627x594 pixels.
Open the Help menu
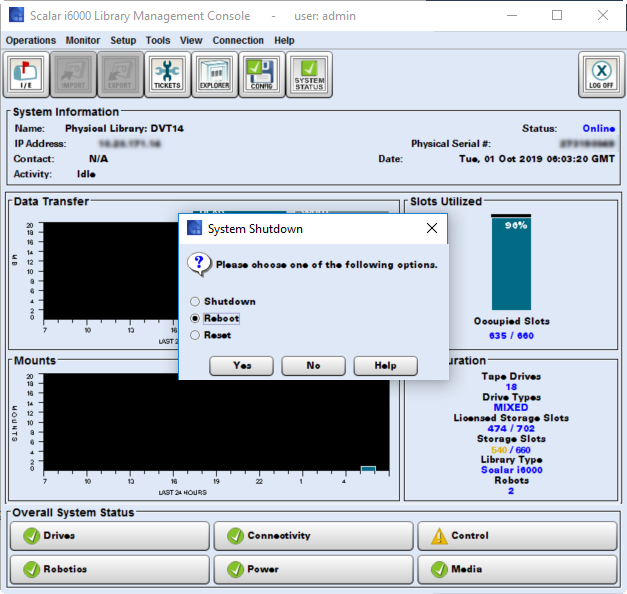284,40
